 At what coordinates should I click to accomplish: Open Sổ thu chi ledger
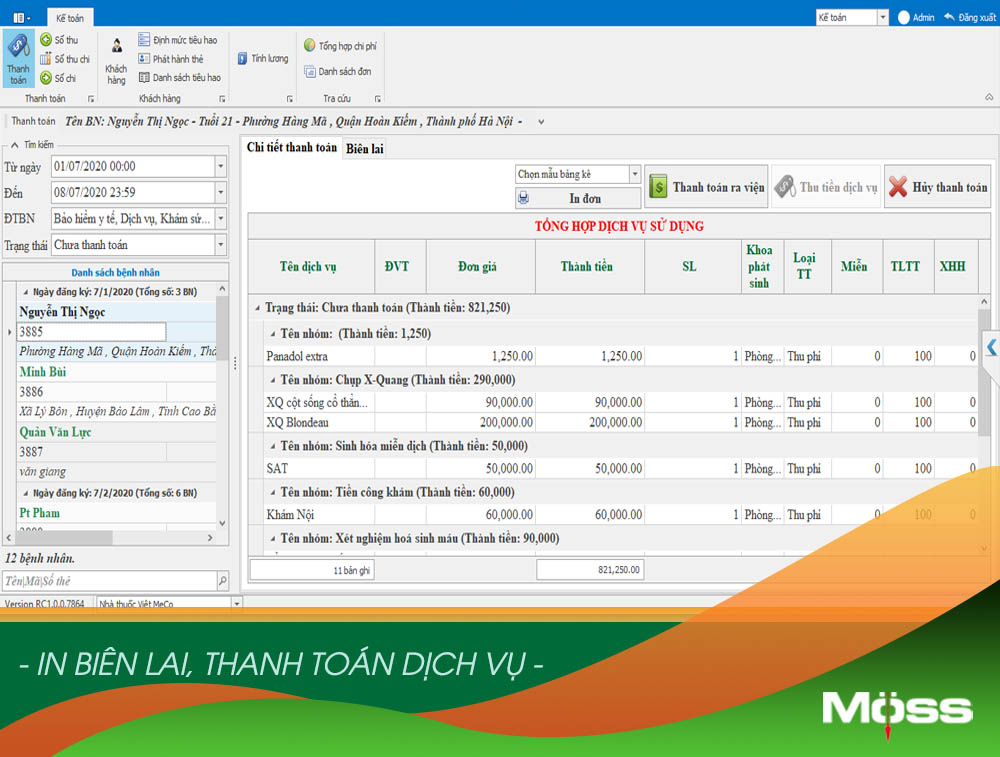tap(64, 59)
